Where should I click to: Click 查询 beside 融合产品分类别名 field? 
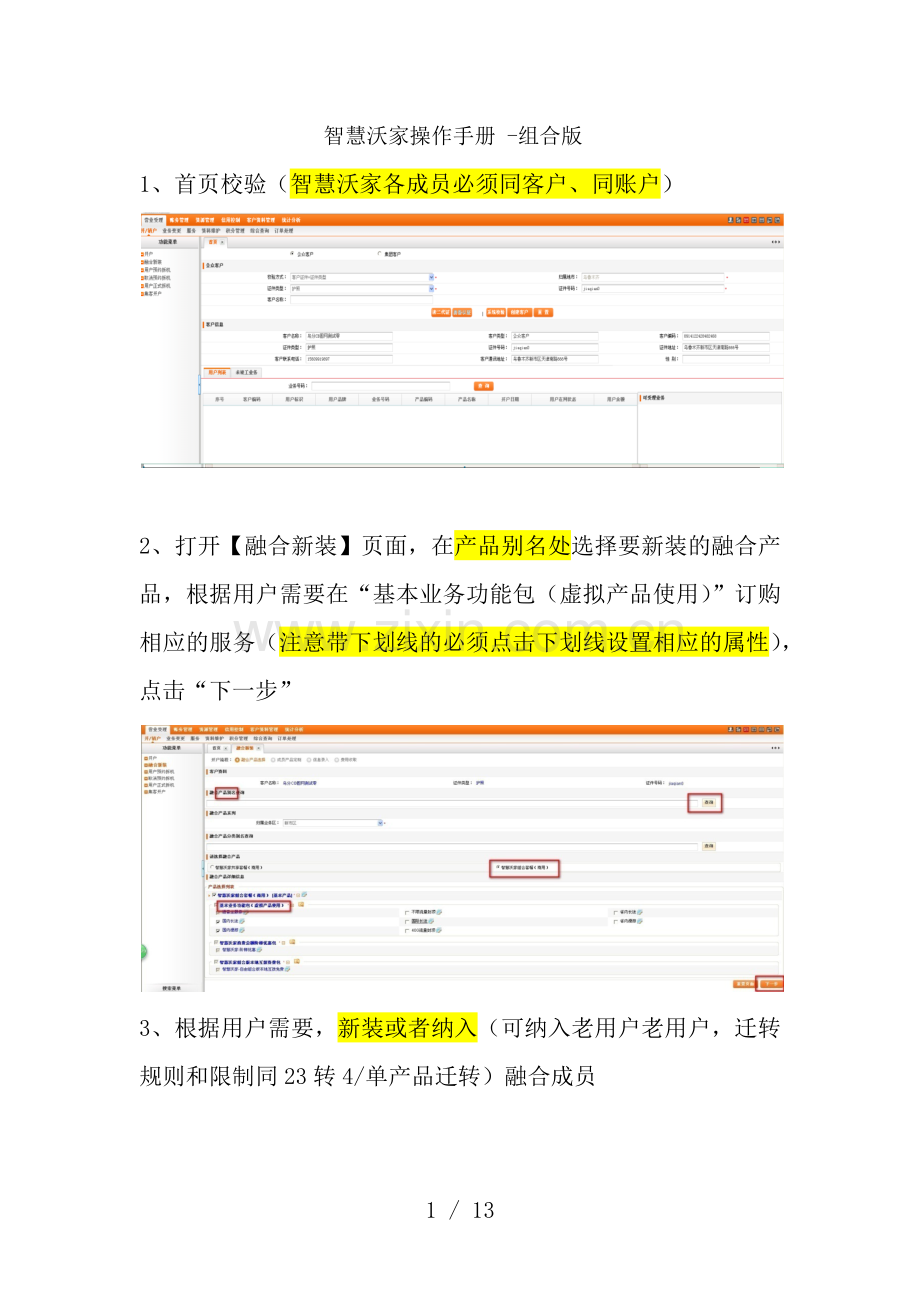(708, 846)
